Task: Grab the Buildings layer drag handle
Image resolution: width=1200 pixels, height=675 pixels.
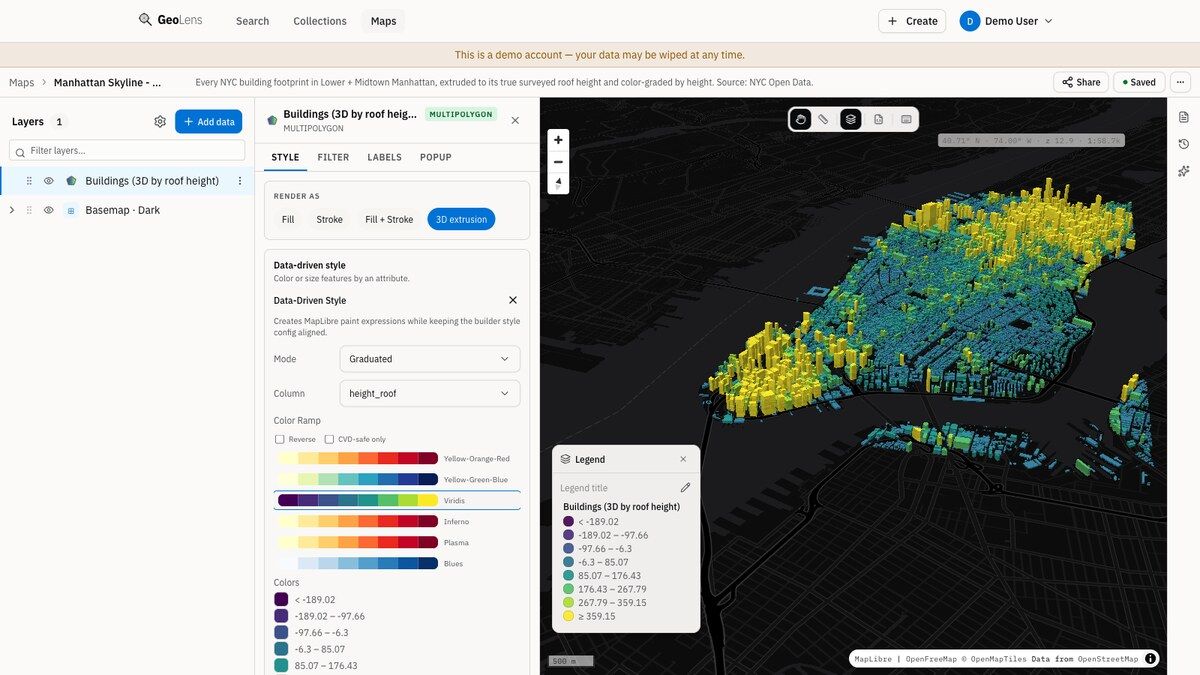Action: [x=29, y=181]
